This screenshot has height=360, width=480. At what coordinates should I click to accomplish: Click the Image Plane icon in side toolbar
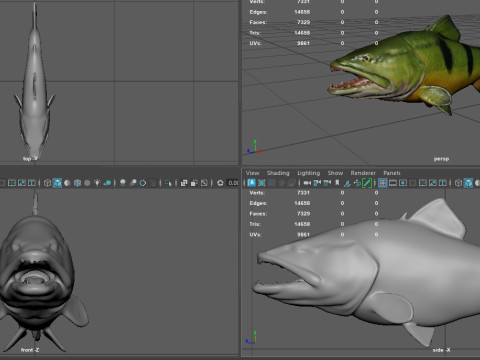click(347, 183)
